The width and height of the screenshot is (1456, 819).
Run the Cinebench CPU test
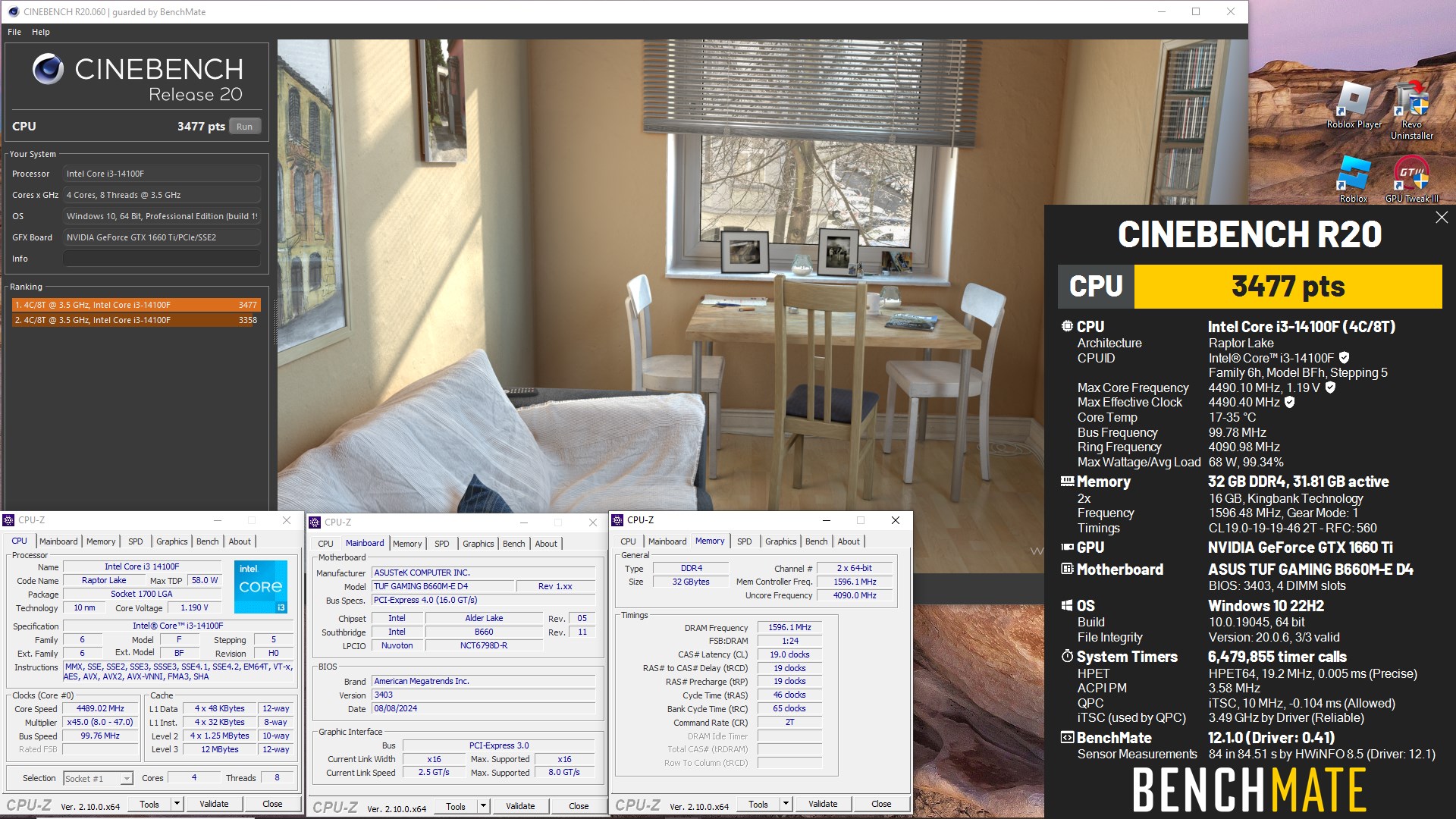point(244,127)
